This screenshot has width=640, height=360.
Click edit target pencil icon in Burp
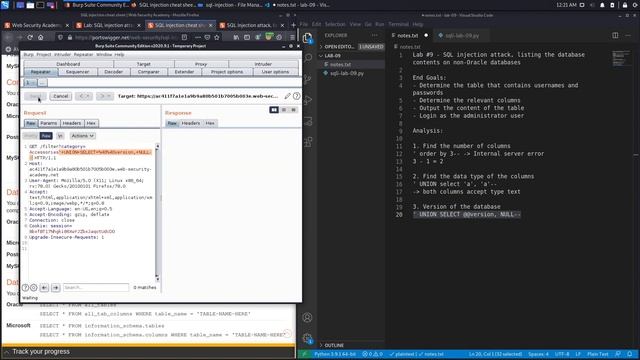coord(287,96)
